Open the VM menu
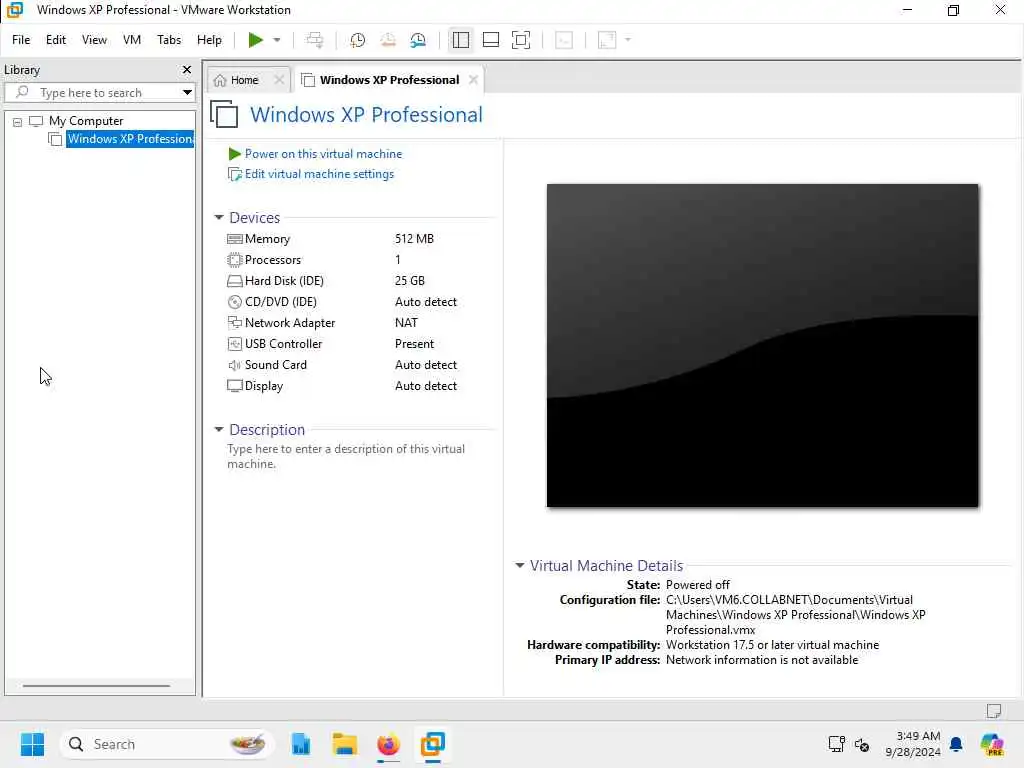Viewport: 1024px width, 768px height. pyautogui.click(x=132, y=40)
